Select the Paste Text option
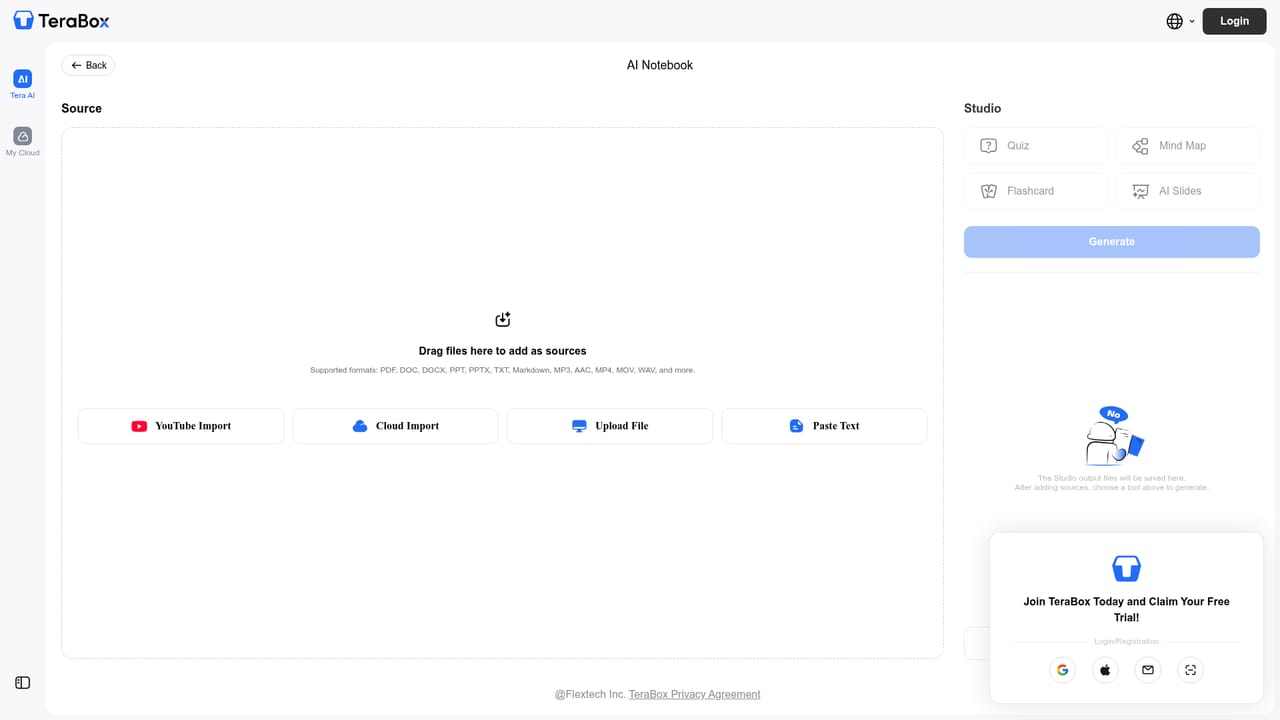1280x720 pixels. pos(824,426)
